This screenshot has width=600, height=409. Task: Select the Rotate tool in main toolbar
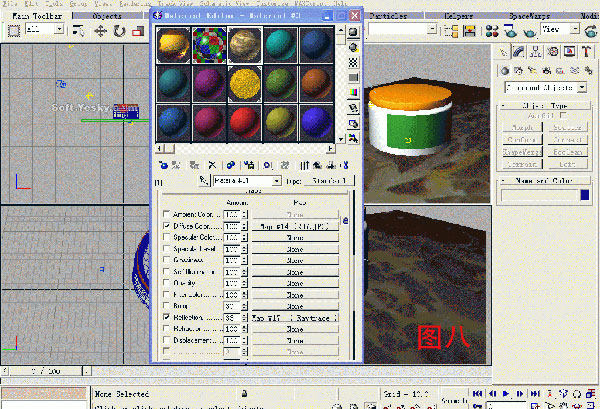click(119, 31)
